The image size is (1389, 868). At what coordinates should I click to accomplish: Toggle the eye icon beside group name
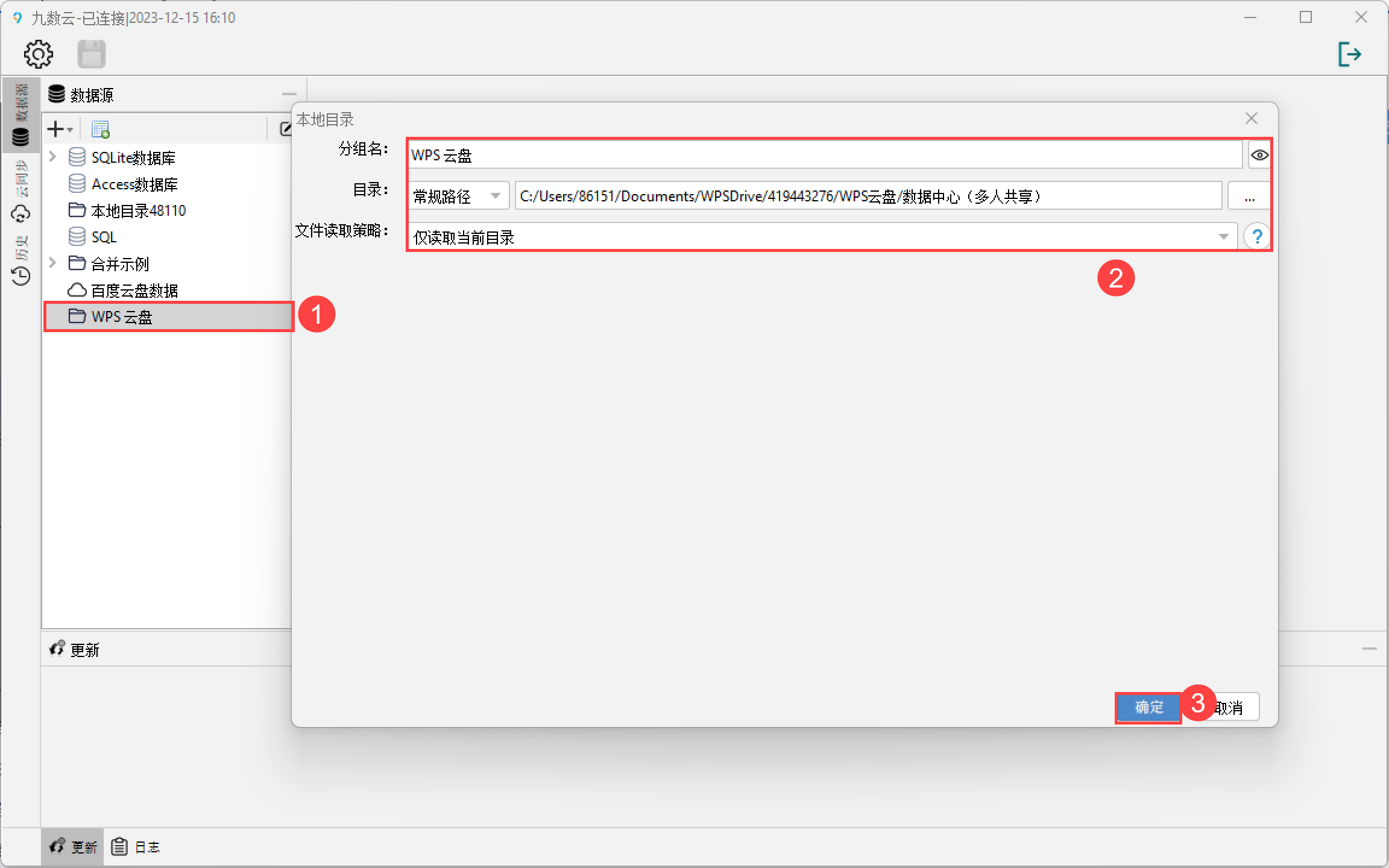[1259, 156]
